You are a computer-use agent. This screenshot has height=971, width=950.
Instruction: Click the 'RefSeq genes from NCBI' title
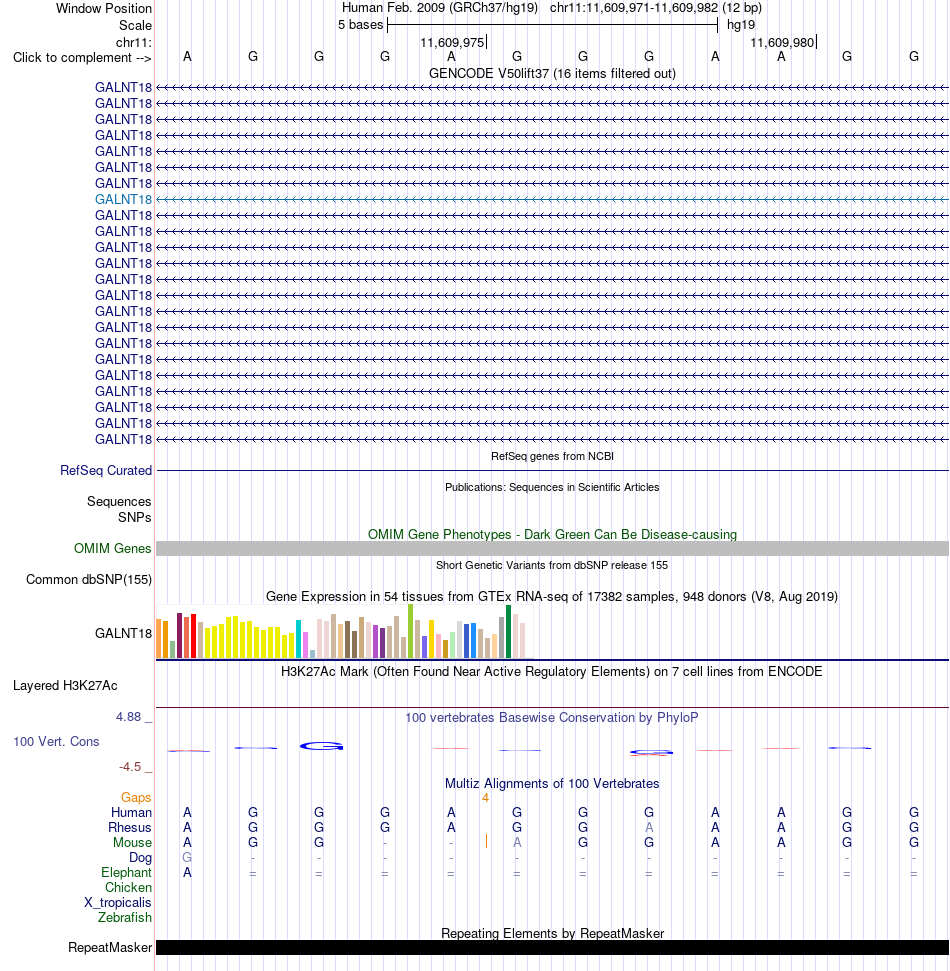tap(552, 456)
